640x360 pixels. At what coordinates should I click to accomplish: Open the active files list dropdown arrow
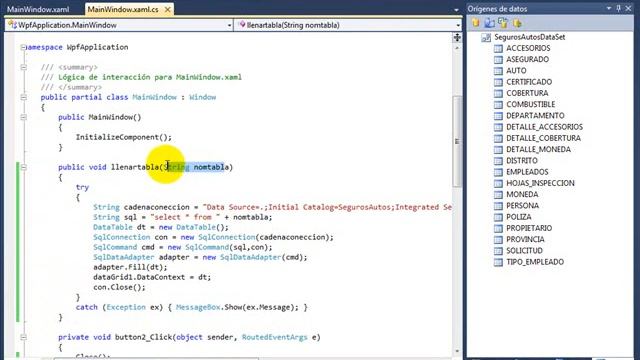point(456,10)
